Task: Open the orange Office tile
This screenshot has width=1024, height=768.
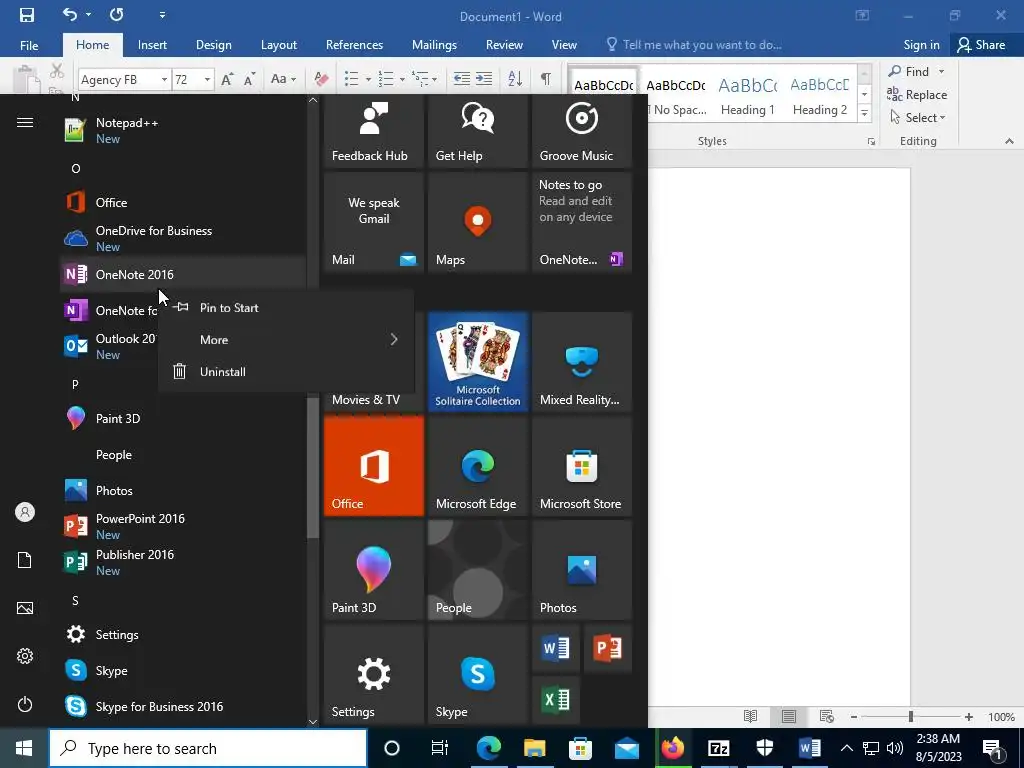Action: pos(374,466)
